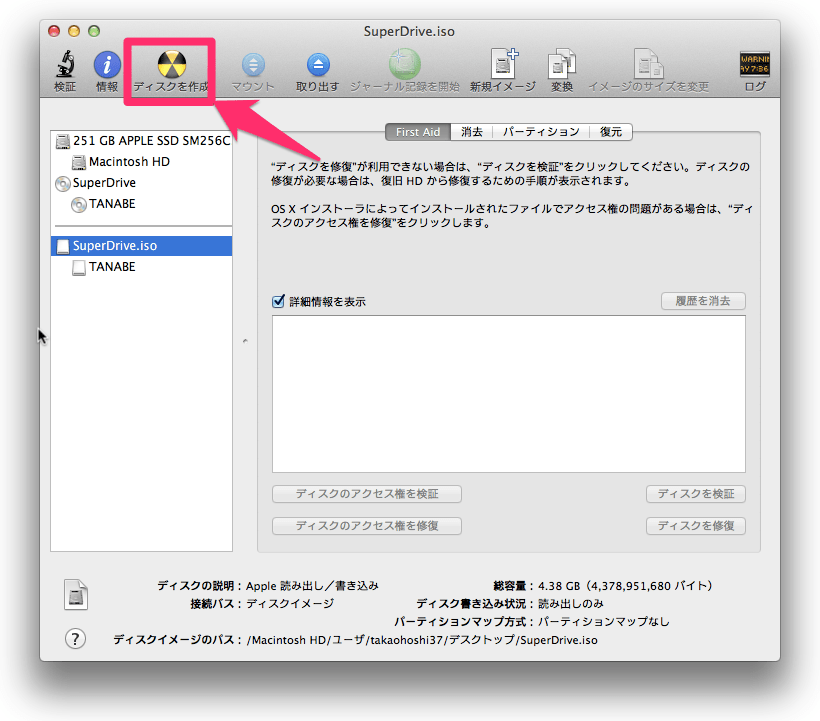Click the パーティションマップなし value
This screenshot has width=820, height=721.
click(603, 622)
